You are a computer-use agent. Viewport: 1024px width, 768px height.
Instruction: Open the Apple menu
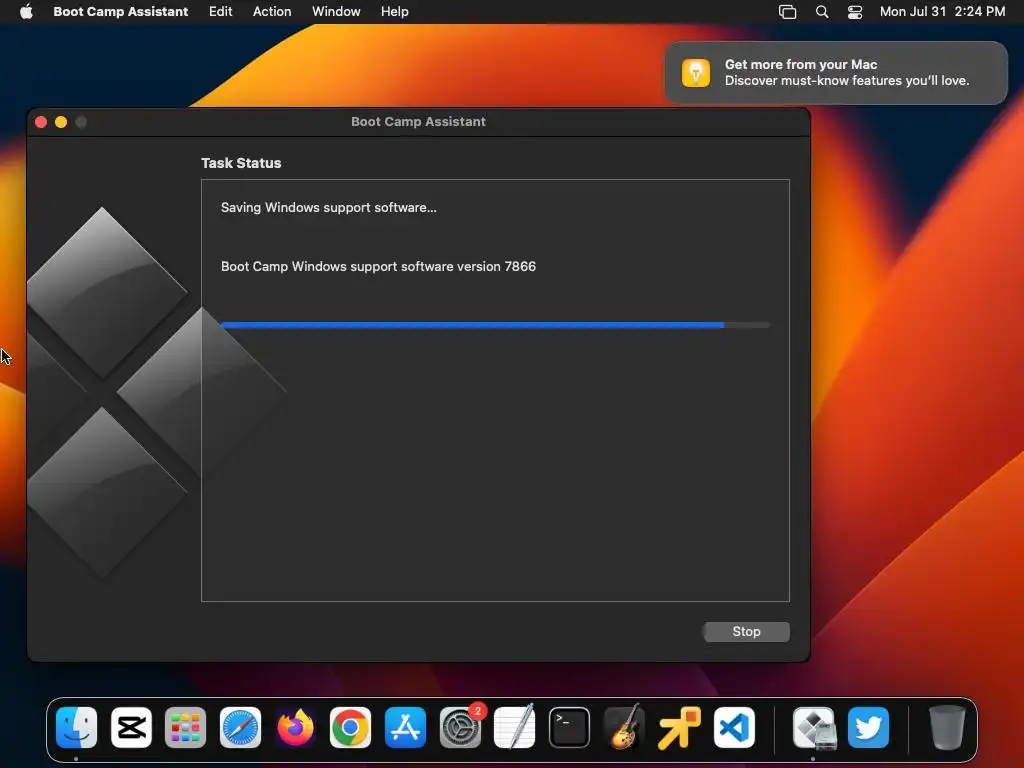click(26, 12)
